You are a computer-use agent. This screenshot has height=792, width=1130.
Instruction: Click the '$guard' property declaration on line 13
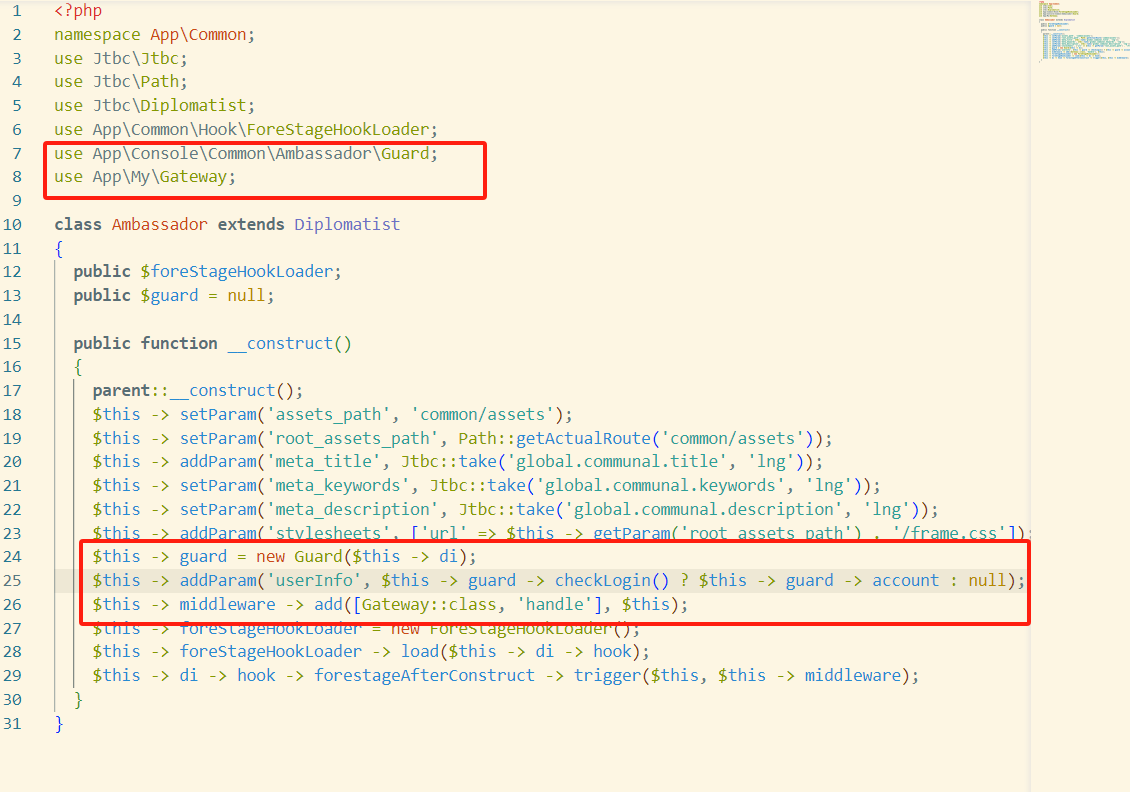tap(163, 295)
